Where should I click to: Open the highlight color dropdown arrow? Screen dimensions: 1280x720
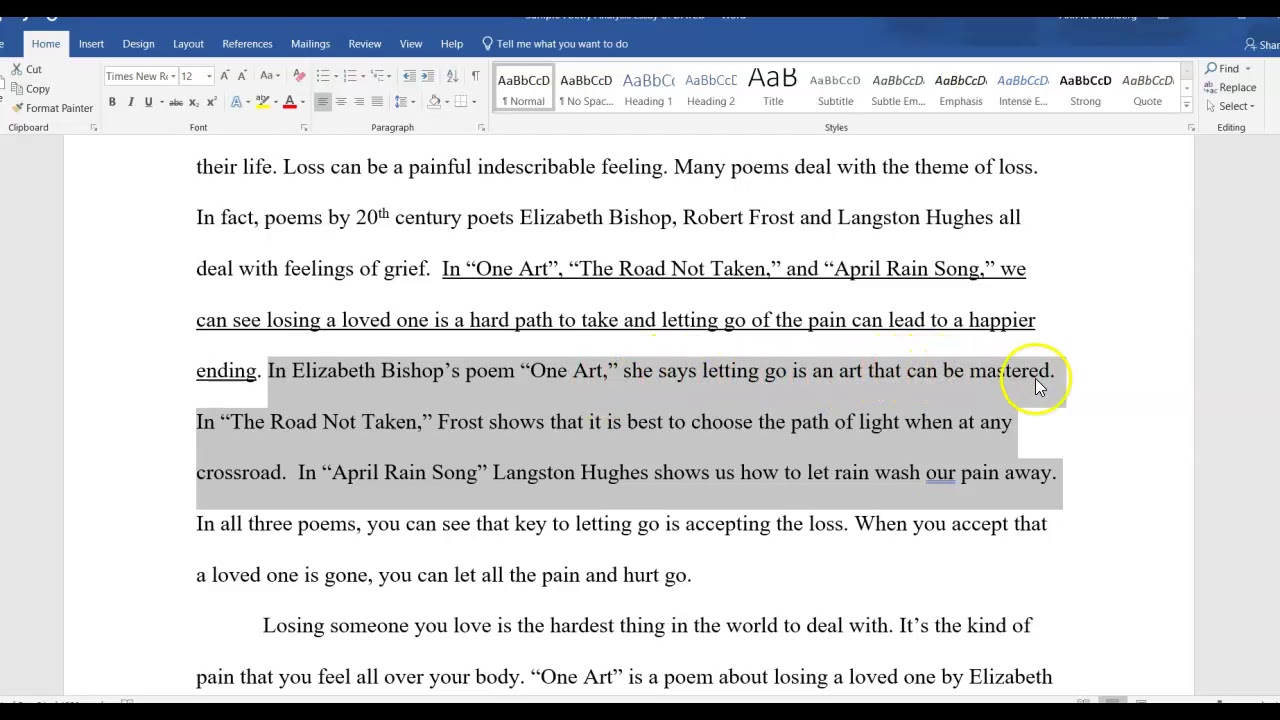coord(274,102)
